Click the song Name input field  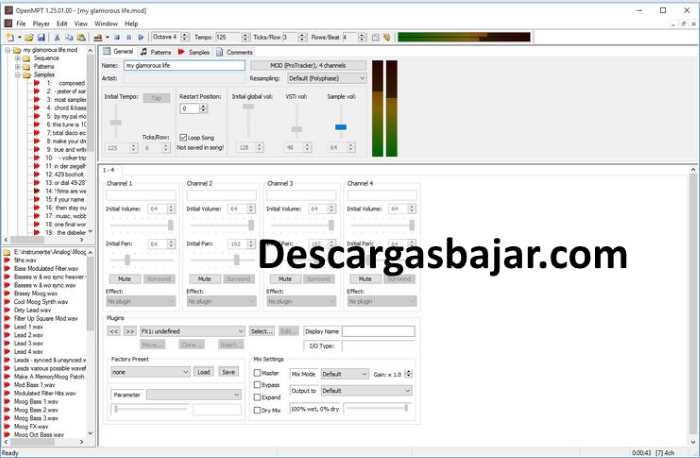[184, 66]
